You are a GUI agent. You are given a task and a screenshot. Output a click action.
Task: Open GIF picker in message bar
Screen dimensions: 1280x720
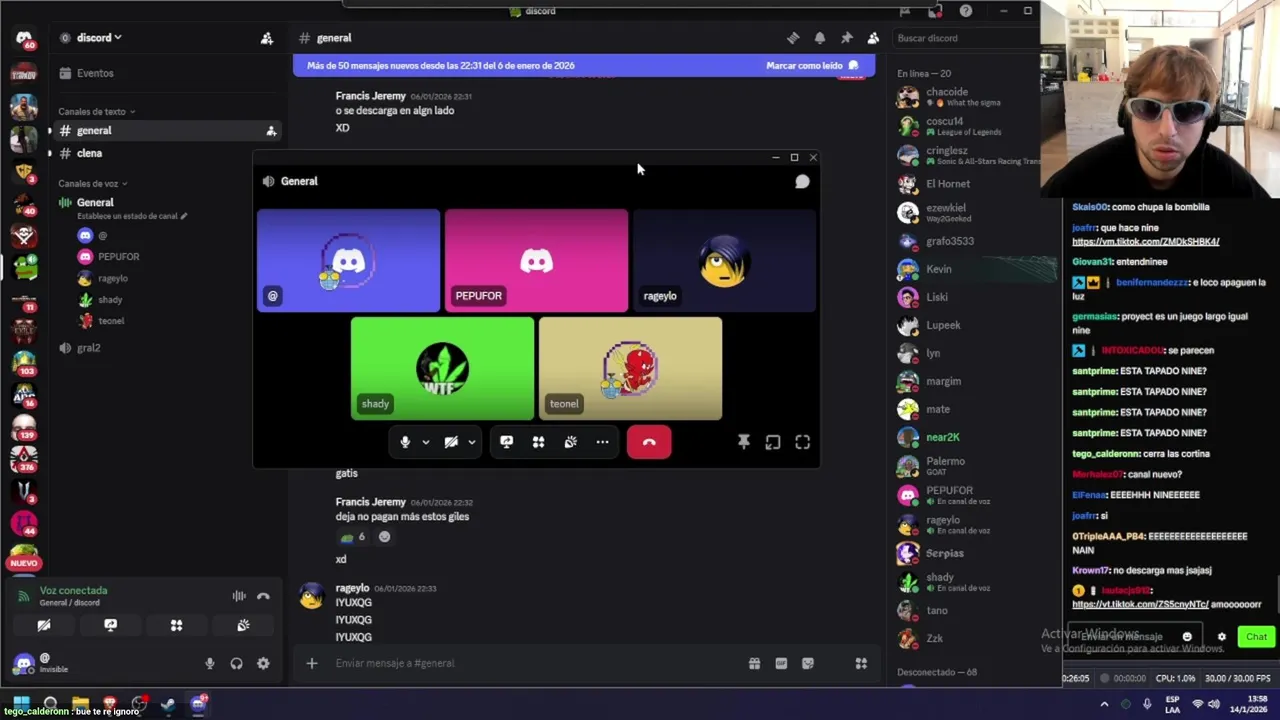[x=781, y=663]
